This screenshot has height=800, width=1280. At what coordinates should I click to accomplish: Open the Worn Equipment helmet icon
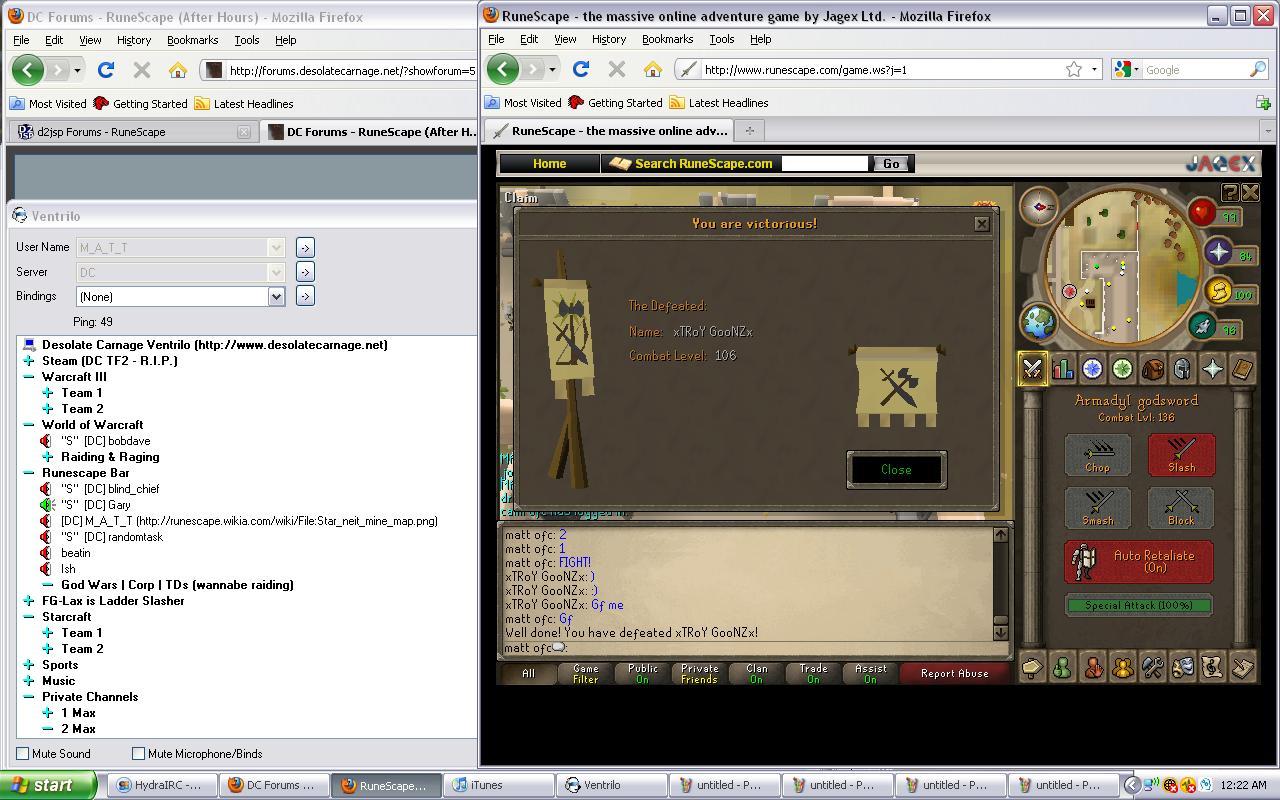click(1183, 369)
